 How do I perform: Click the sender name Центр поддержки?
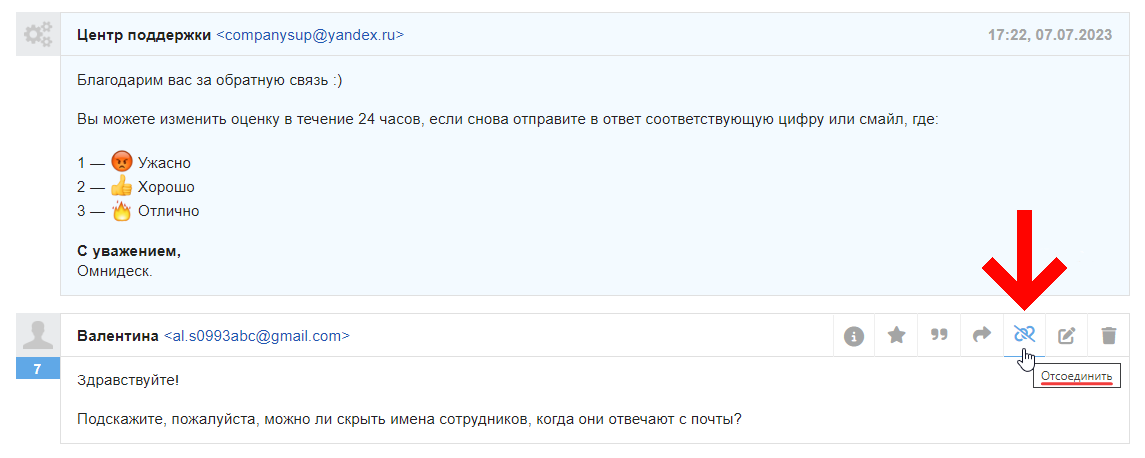(x=144, y=35)
